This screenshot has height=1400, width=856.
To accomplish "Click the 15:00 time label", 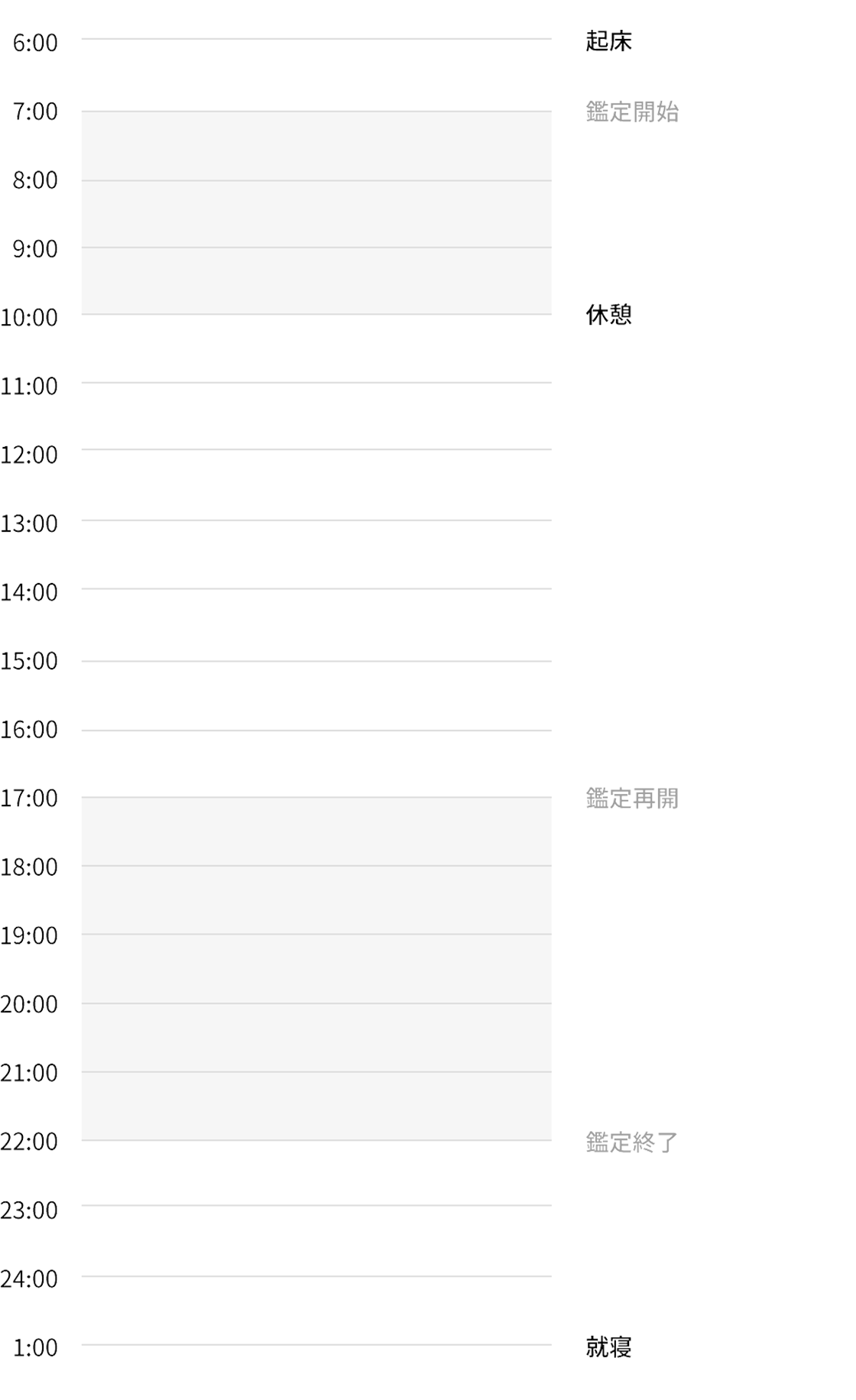I will 29,661.
